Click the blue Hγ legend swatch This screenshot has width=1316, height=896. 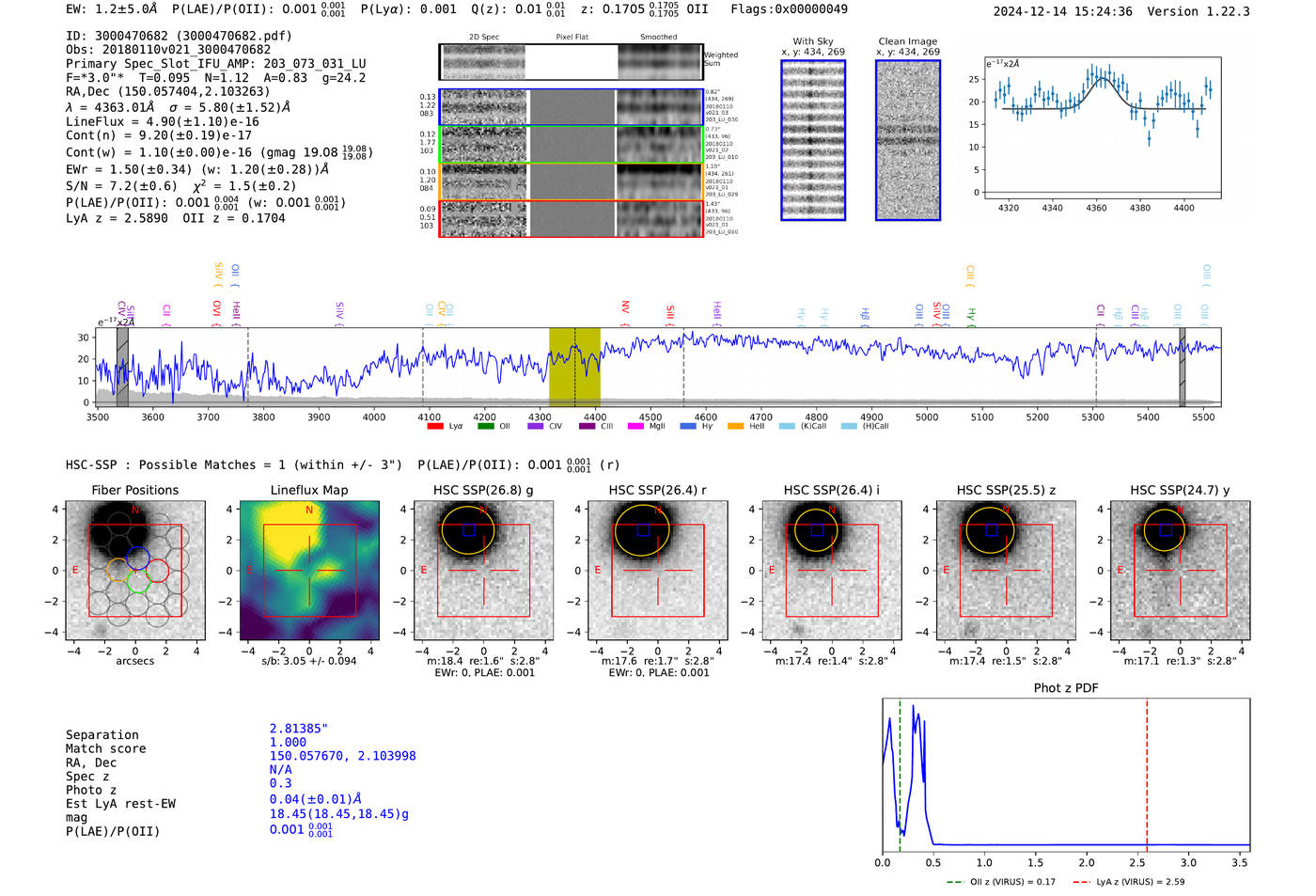click(x=688, y=426)
